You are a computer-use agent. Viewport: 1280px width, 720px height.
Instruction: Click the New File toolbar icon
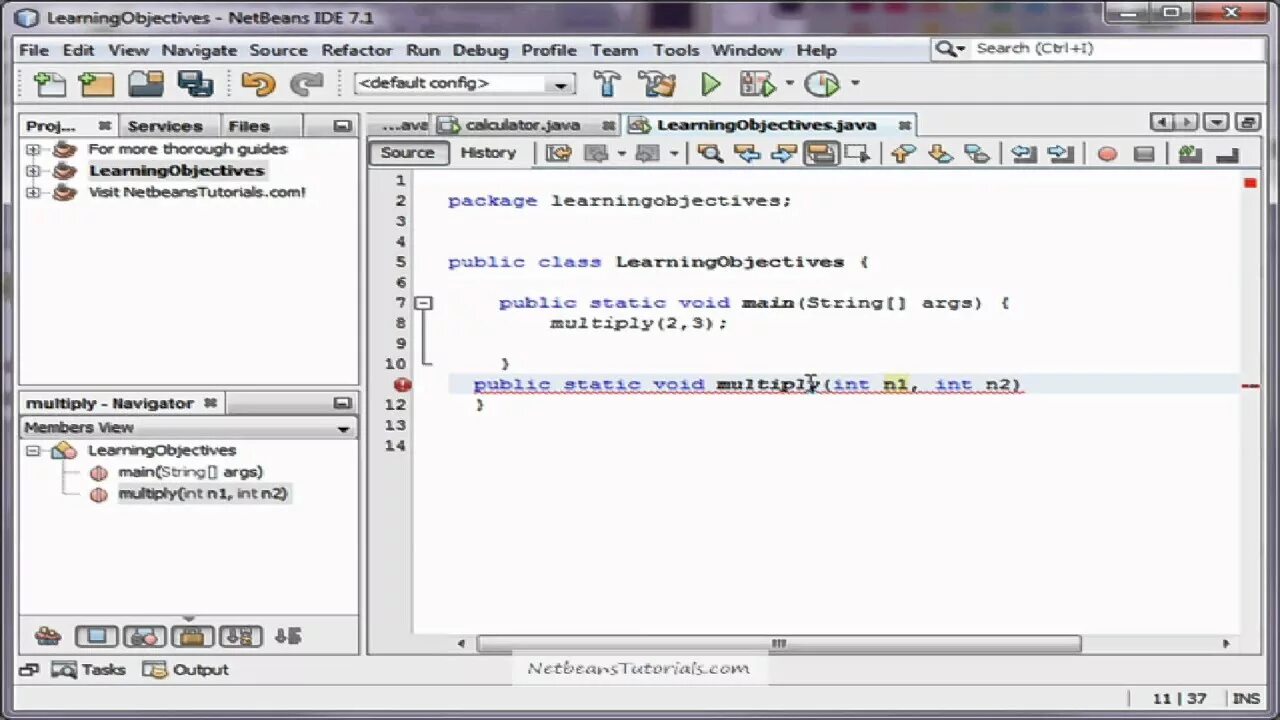pos(49,84)
